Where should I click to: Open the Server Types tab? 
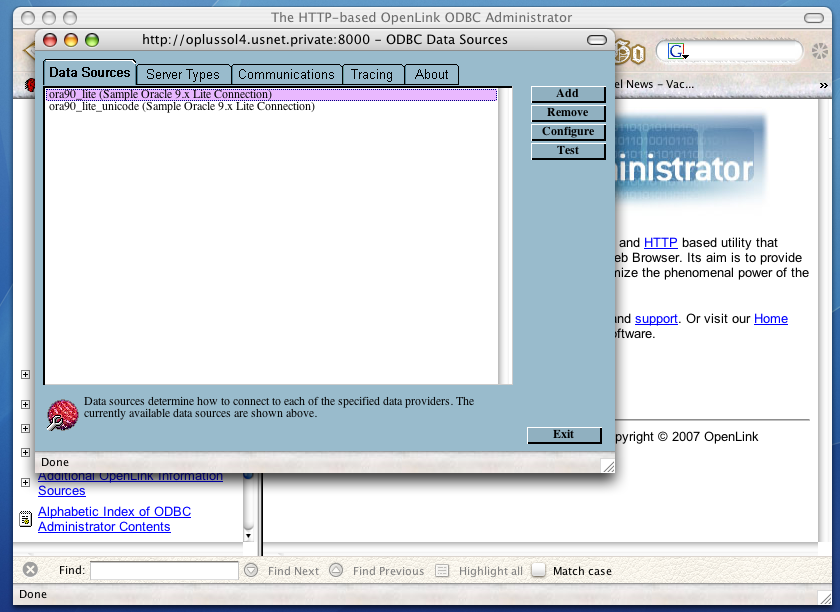[183, 74]
